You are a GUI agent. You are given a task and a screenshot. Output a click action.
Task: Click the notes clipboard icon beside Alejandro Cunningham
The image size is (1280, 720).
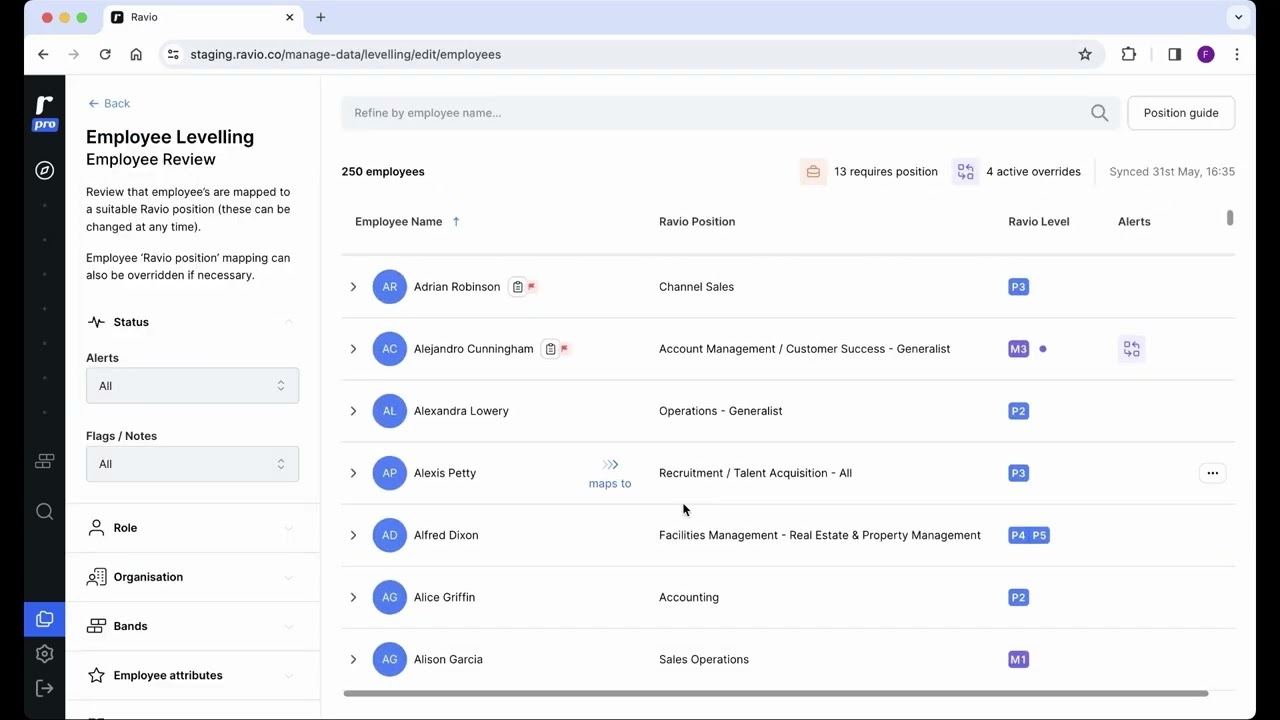click(x=550, y=349)
